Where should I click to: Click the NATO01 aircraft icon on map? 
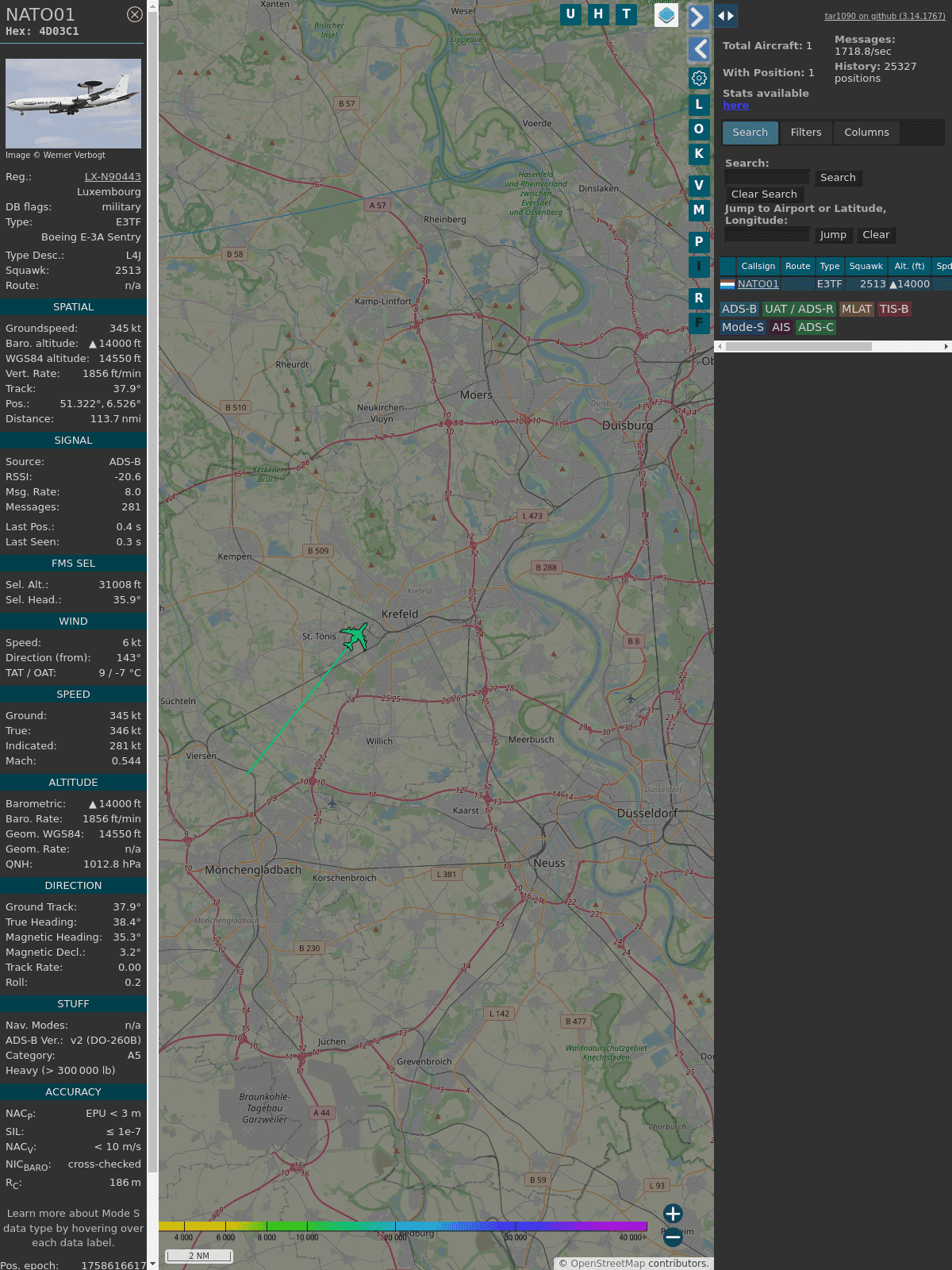[355, 637]
